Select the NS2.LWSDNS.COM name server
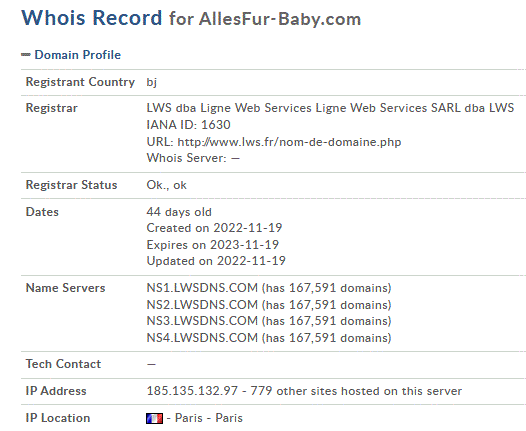This screenshot has width=526, height=431. coord(202,305)
